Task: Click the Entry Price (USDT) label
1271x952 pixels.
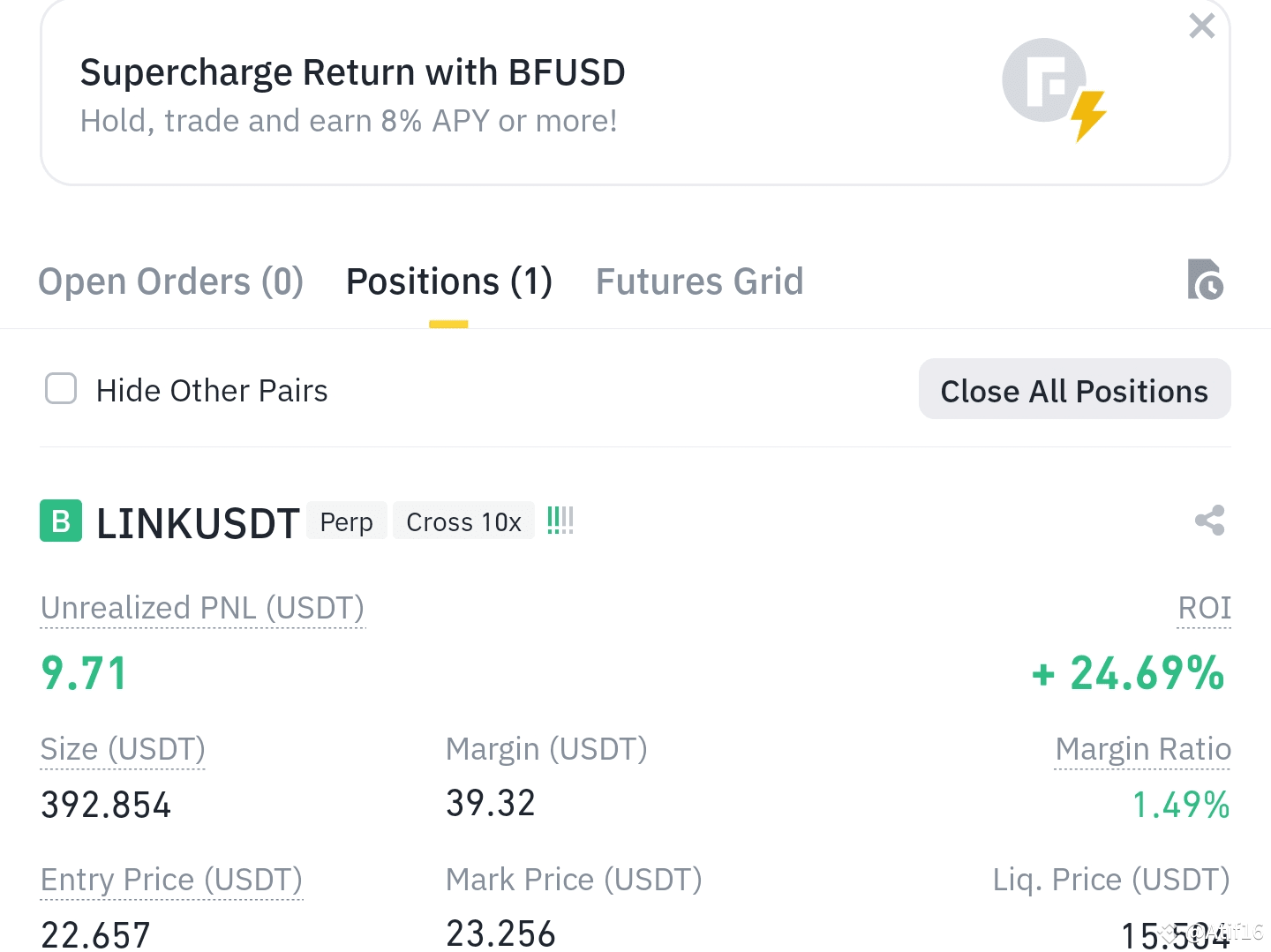Action: pyautogui.click(x=170, y=880)
